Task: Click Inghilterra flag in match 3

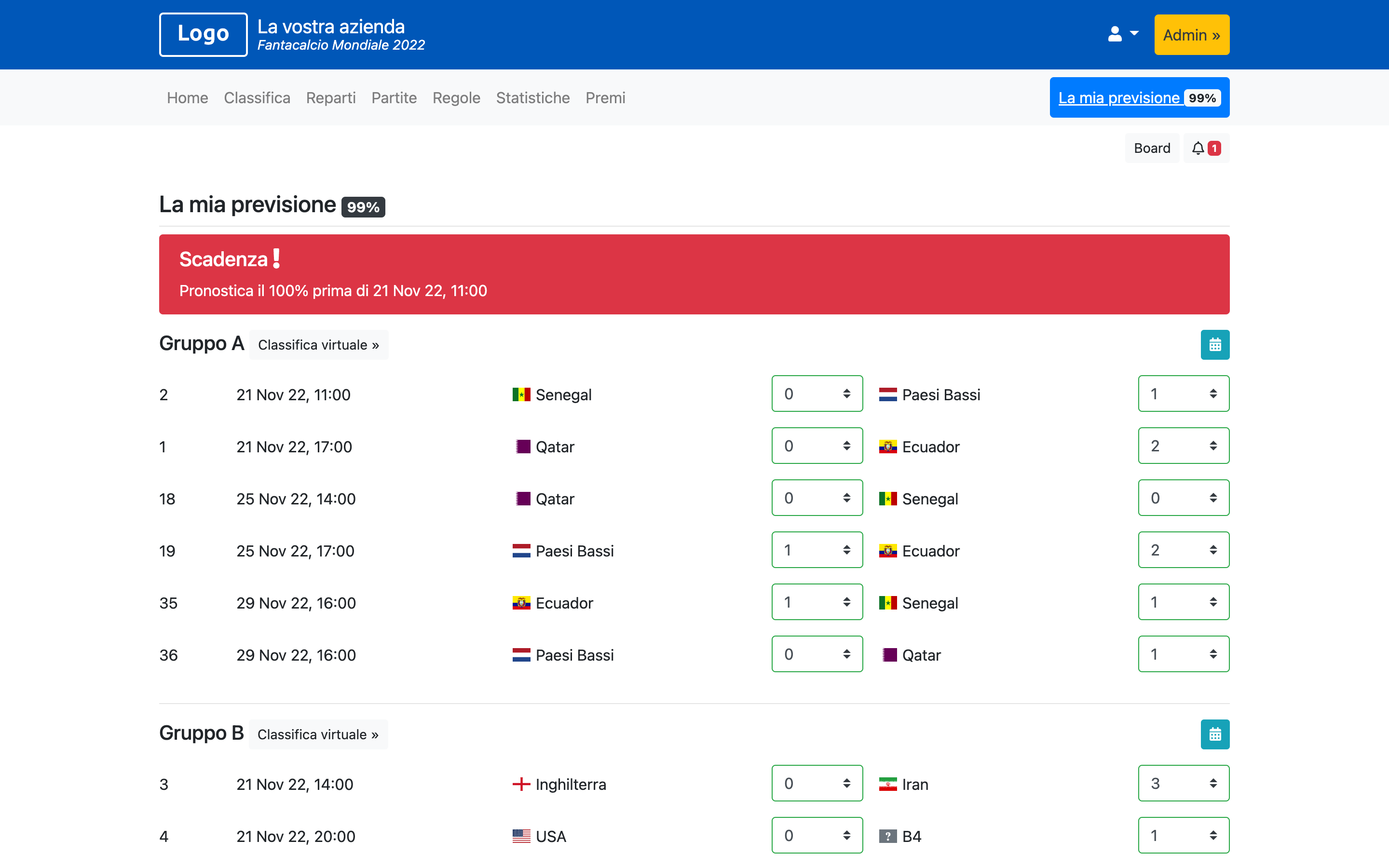Action: [x=521, y=784]
